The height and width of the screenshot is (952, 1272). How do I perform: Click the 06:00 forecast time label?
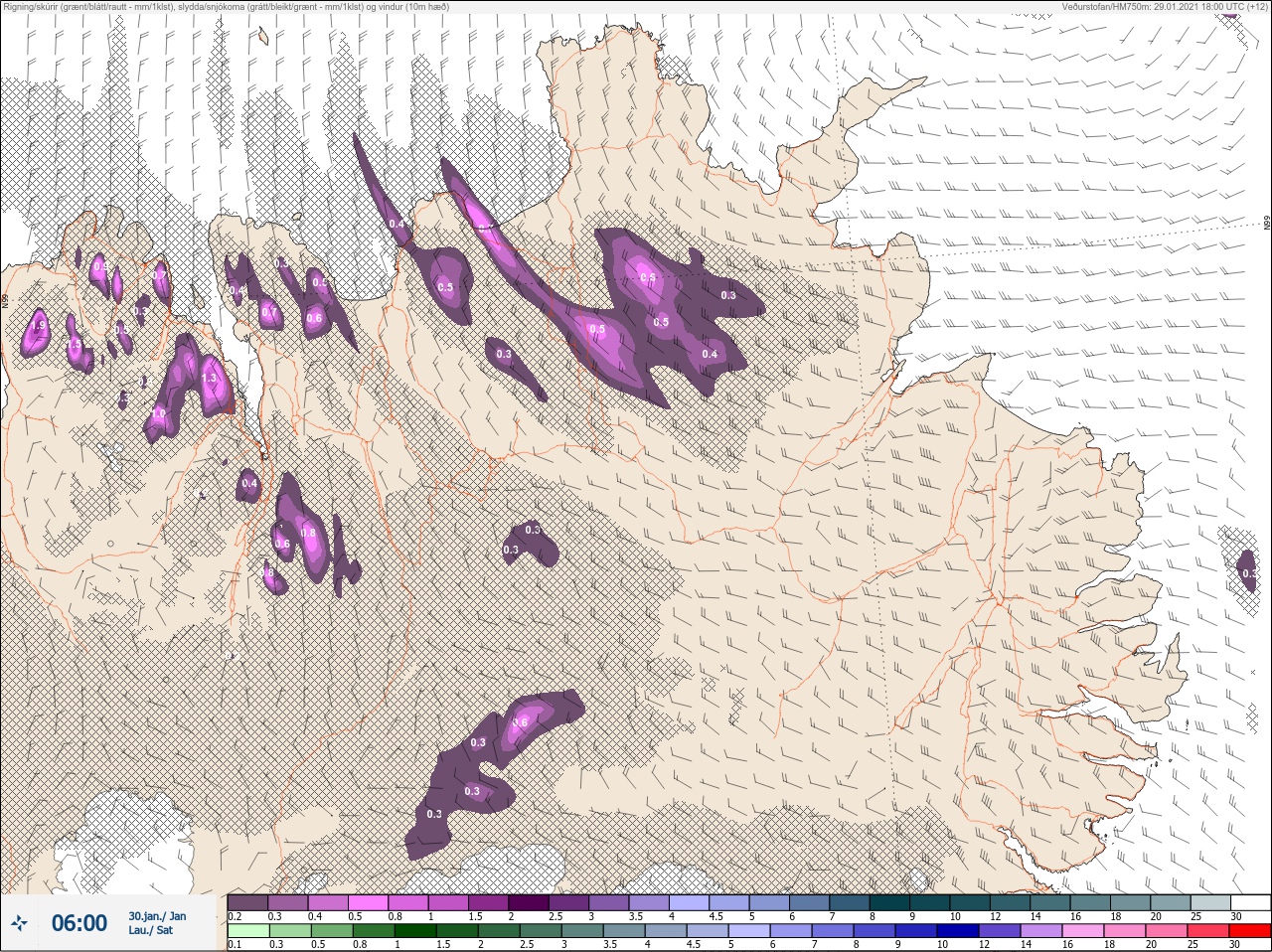point(79,923)
